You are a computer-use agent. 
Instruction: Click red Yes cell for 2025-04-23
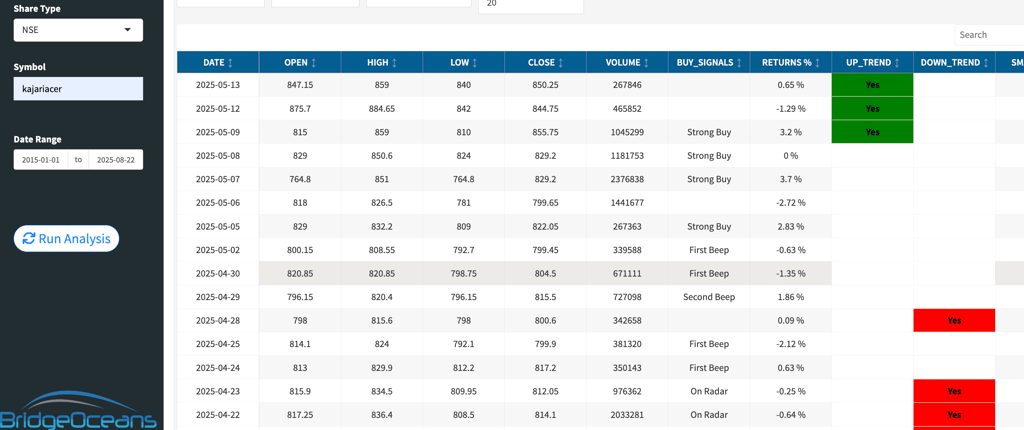(953, 391)
